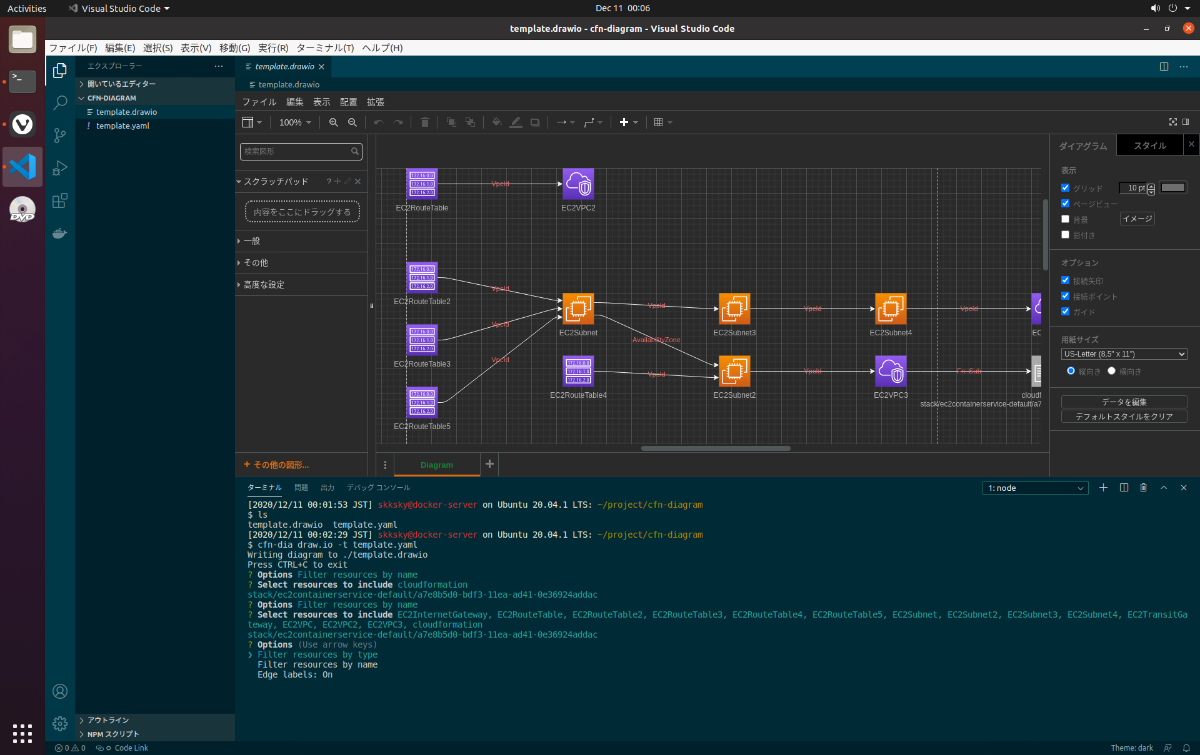Select the 横向き (landscape) radio button
This screenshot has height=755, width=1200.
click(1111, 371)
